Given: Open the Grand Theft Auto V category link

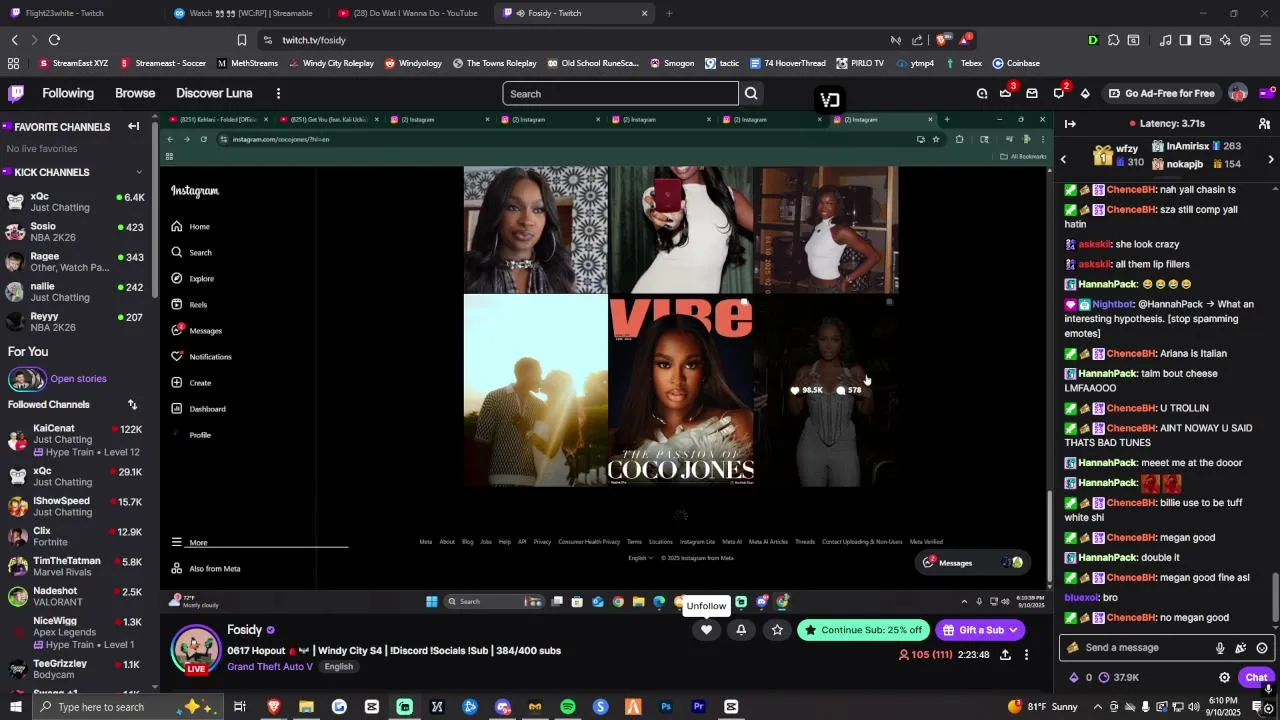Looking at the screenshot, I should tap(270, 667).
